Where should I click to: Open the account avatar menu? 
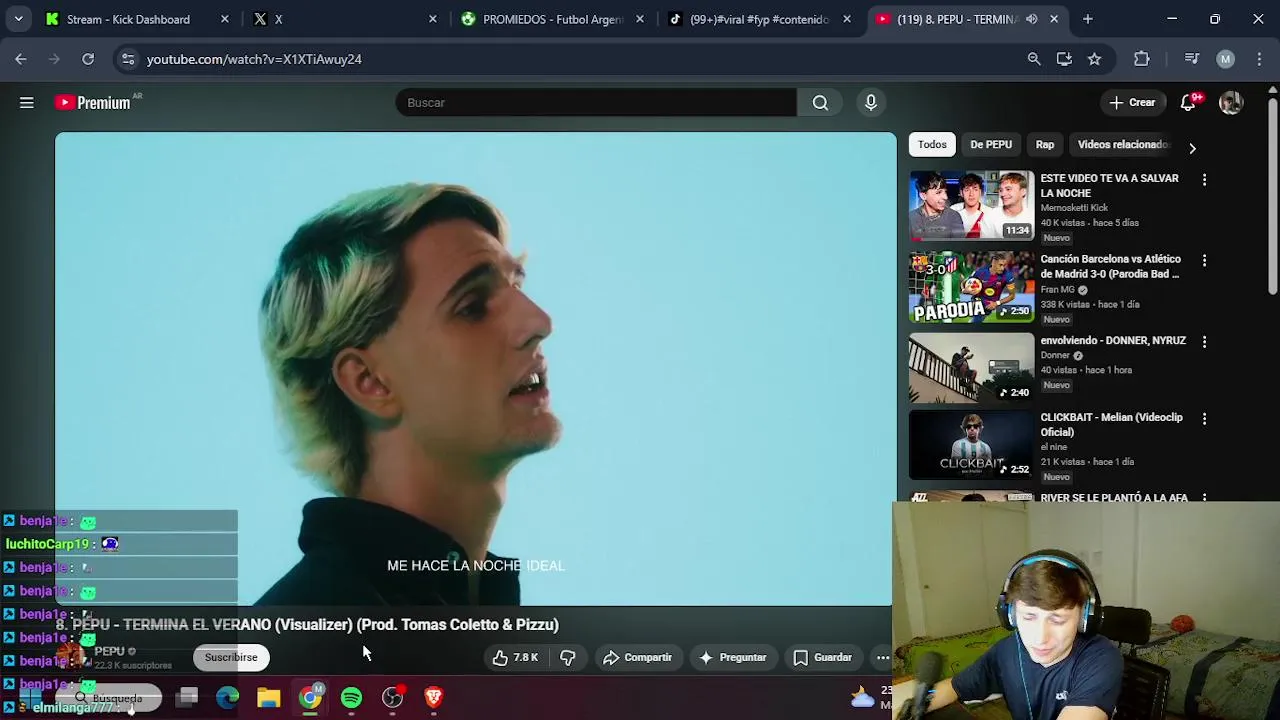coord(1231,102)
